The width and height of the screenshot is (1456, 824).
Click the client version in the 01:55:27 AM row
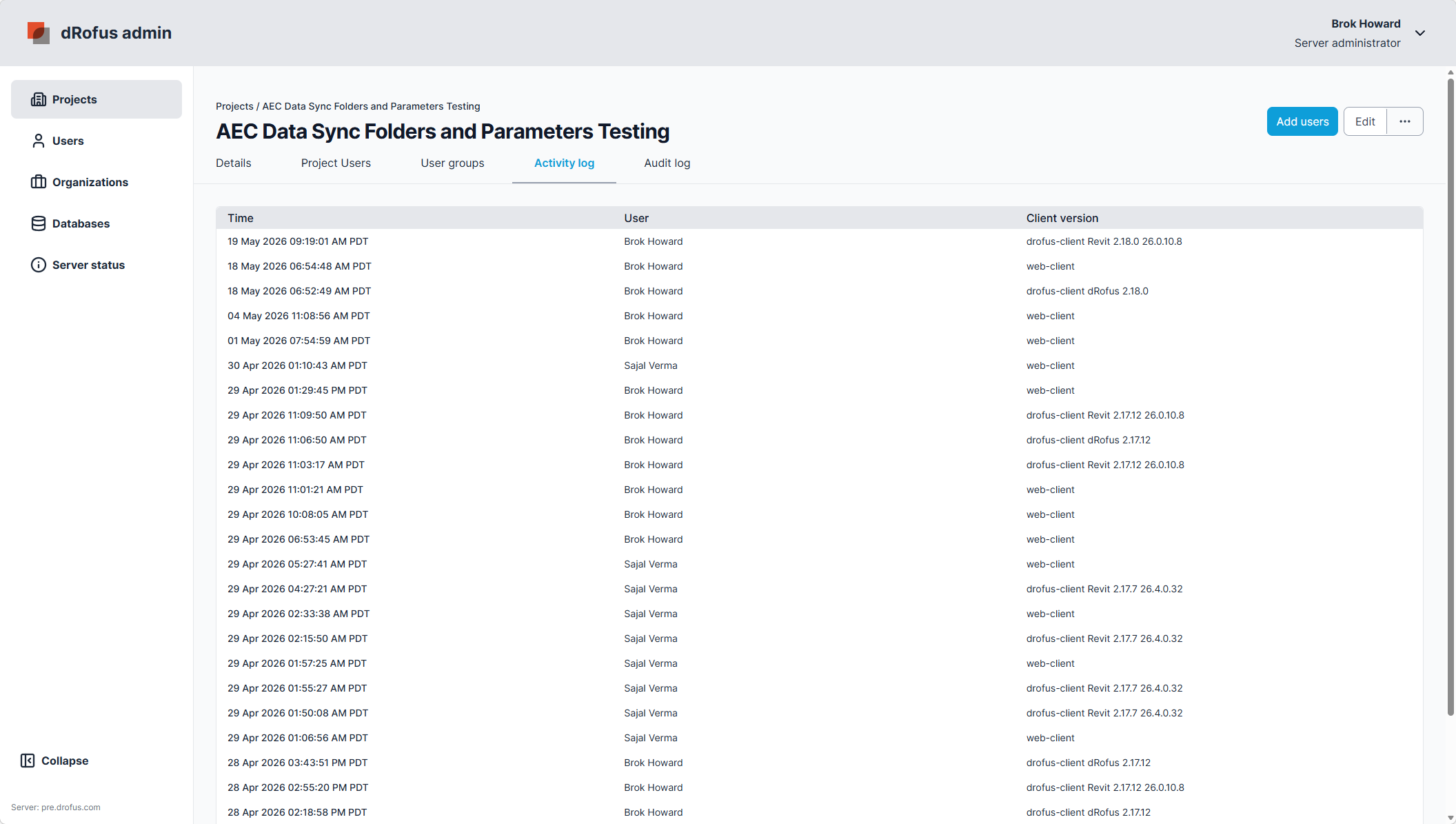(1104, 688)
